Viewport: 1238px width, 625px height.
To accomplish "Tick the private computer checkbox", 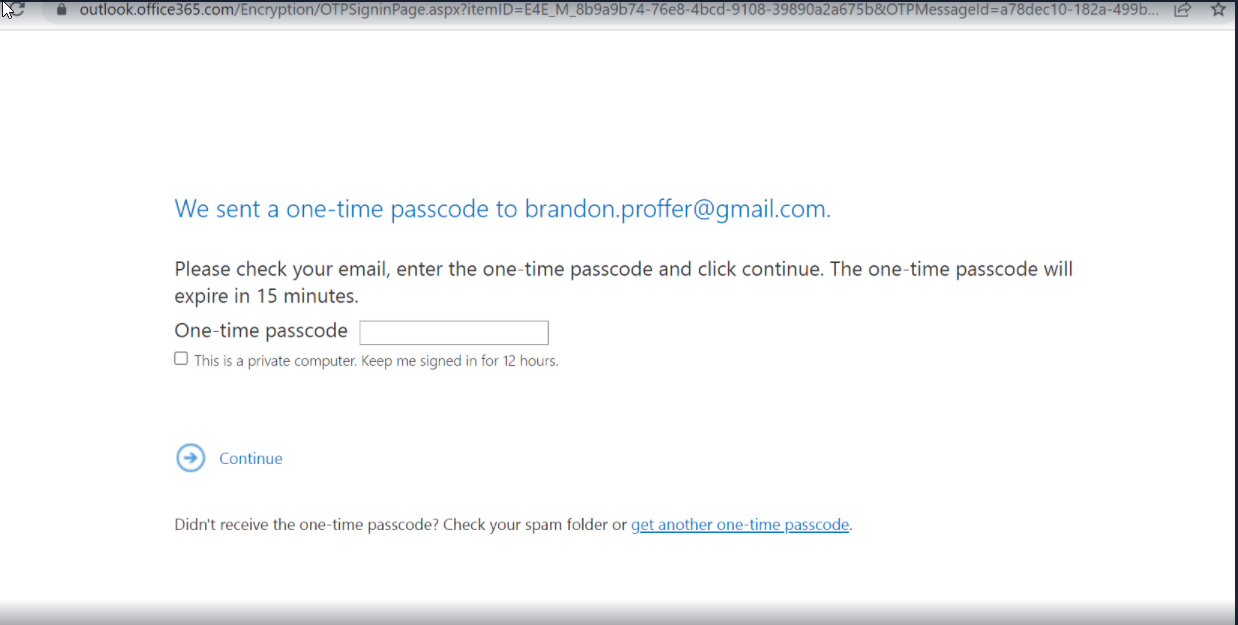I will click(181, 358).
